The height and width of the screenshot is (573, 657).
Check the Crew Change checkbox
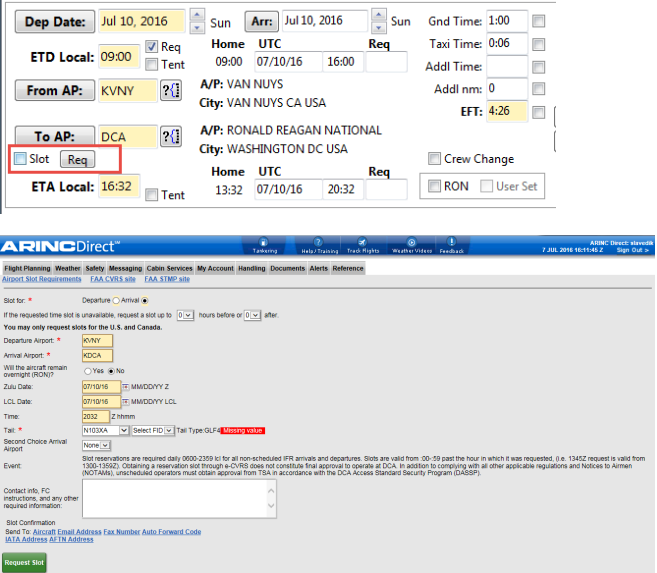[435, 159]
